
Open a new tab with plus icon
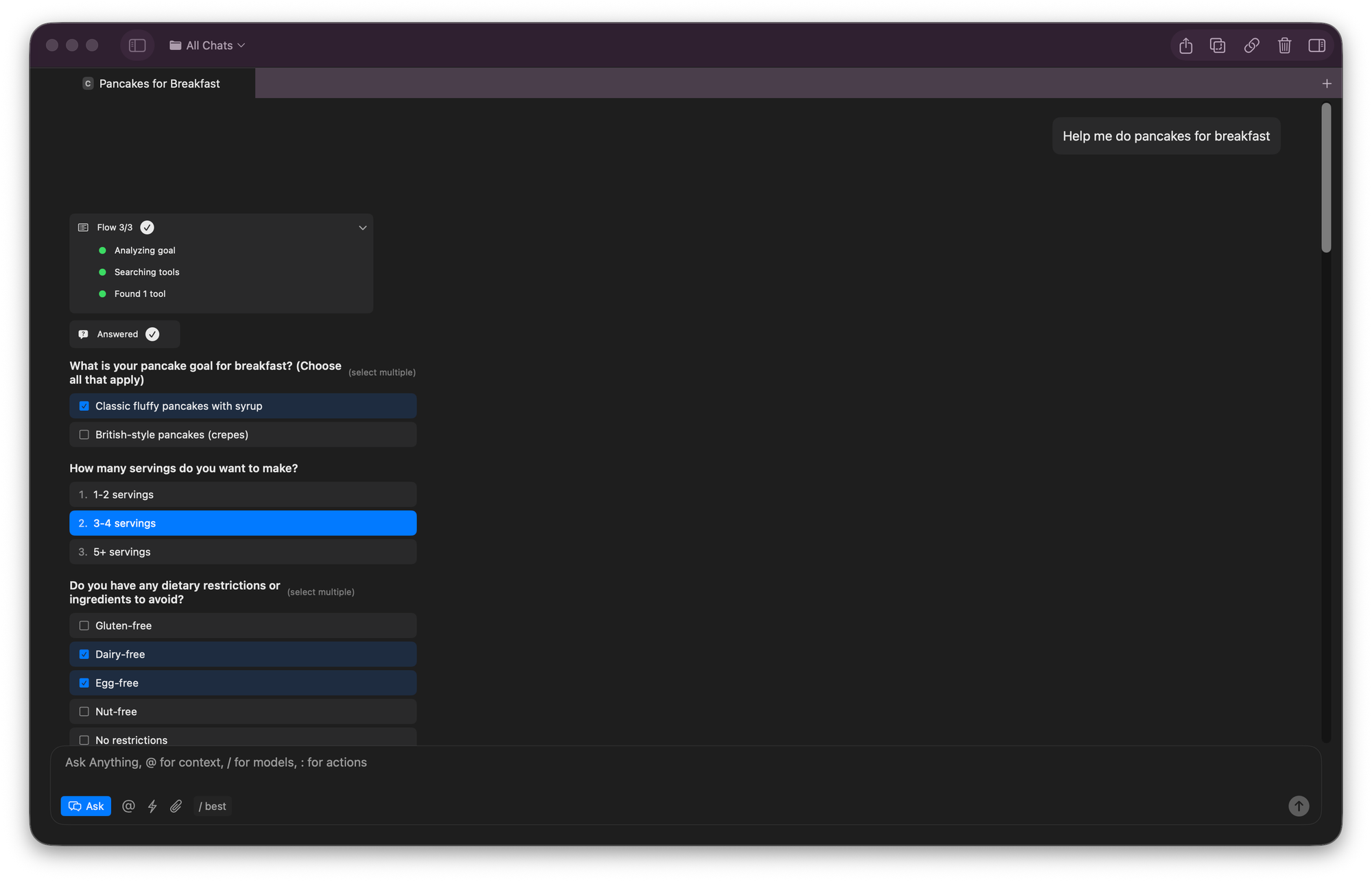[1327, 84]
